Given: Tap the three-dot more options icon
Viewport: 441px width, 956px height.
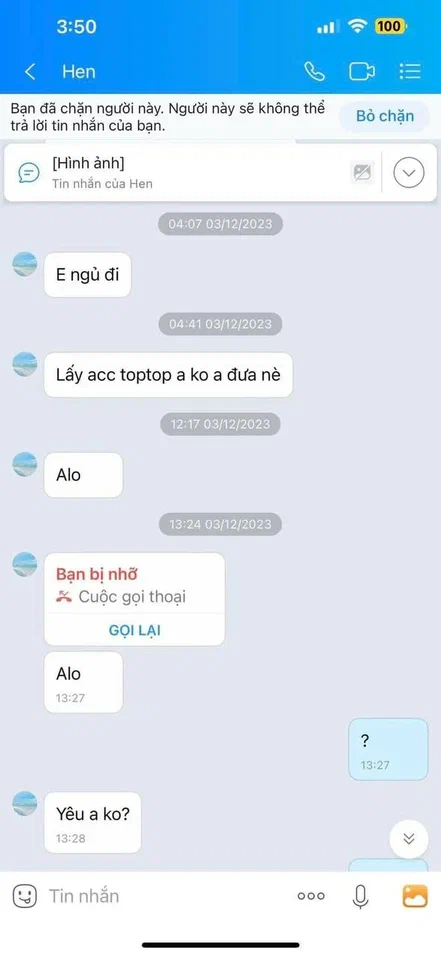Looking at the screenshot, I should (311, 896).
